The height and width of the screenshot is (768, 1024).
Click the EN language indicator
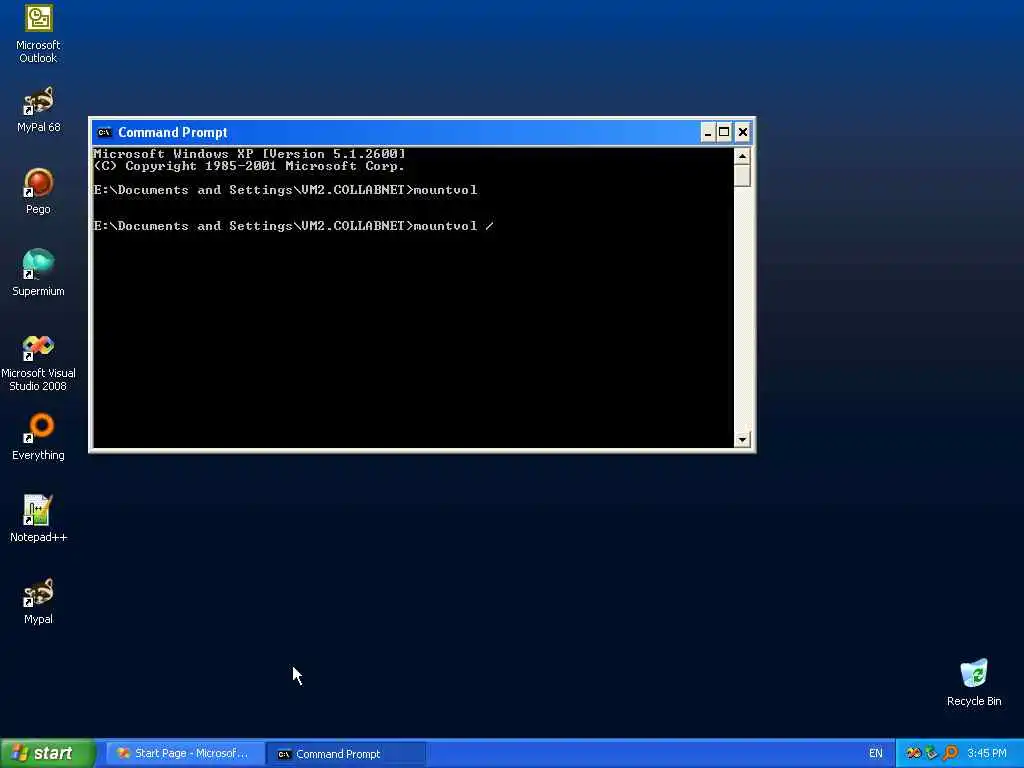coord(876,754)
